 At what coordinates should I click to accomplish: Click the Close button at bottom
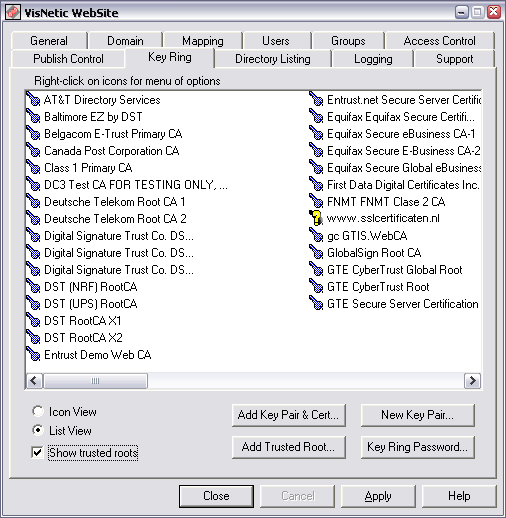click(x=216, y=496)
